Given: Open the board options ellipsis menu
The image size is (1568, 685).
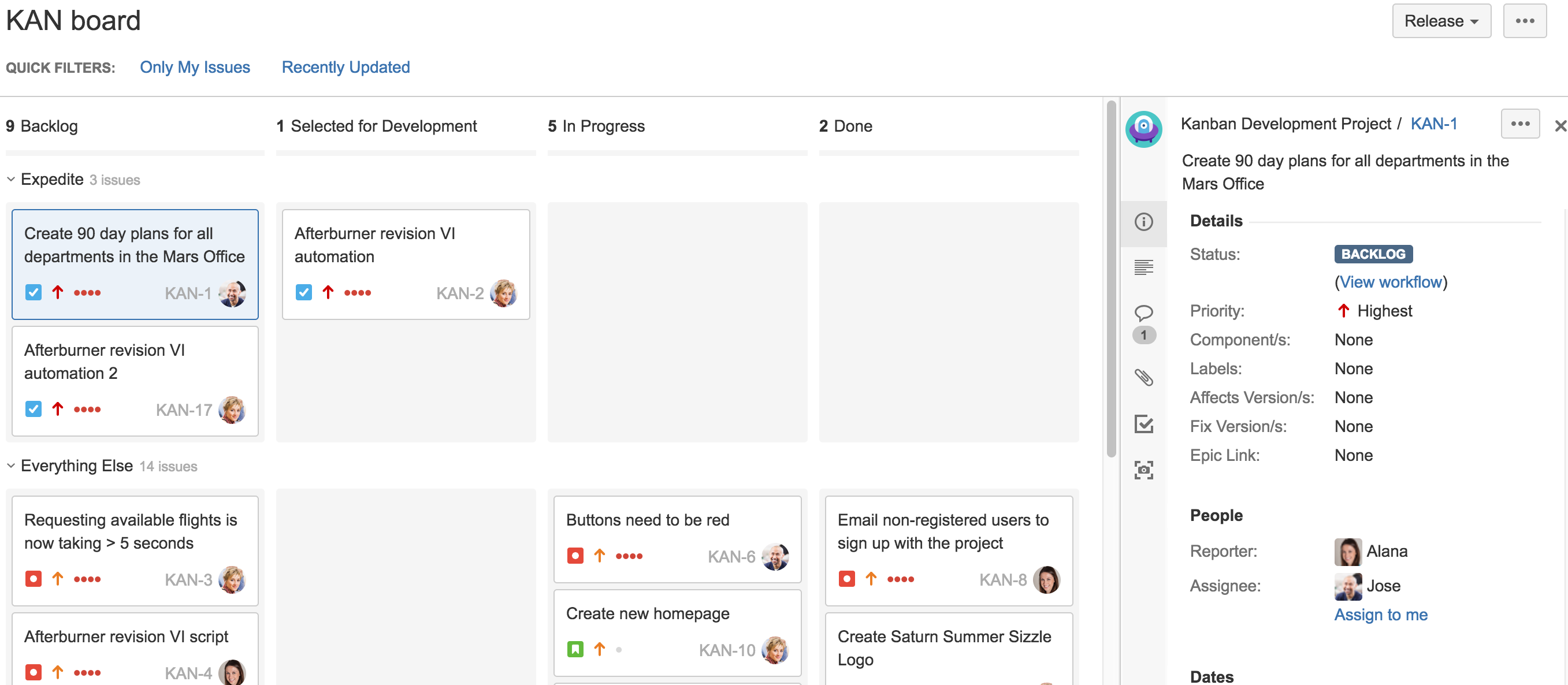Looking at the screenshot, I should click(x=1525, y=20).
